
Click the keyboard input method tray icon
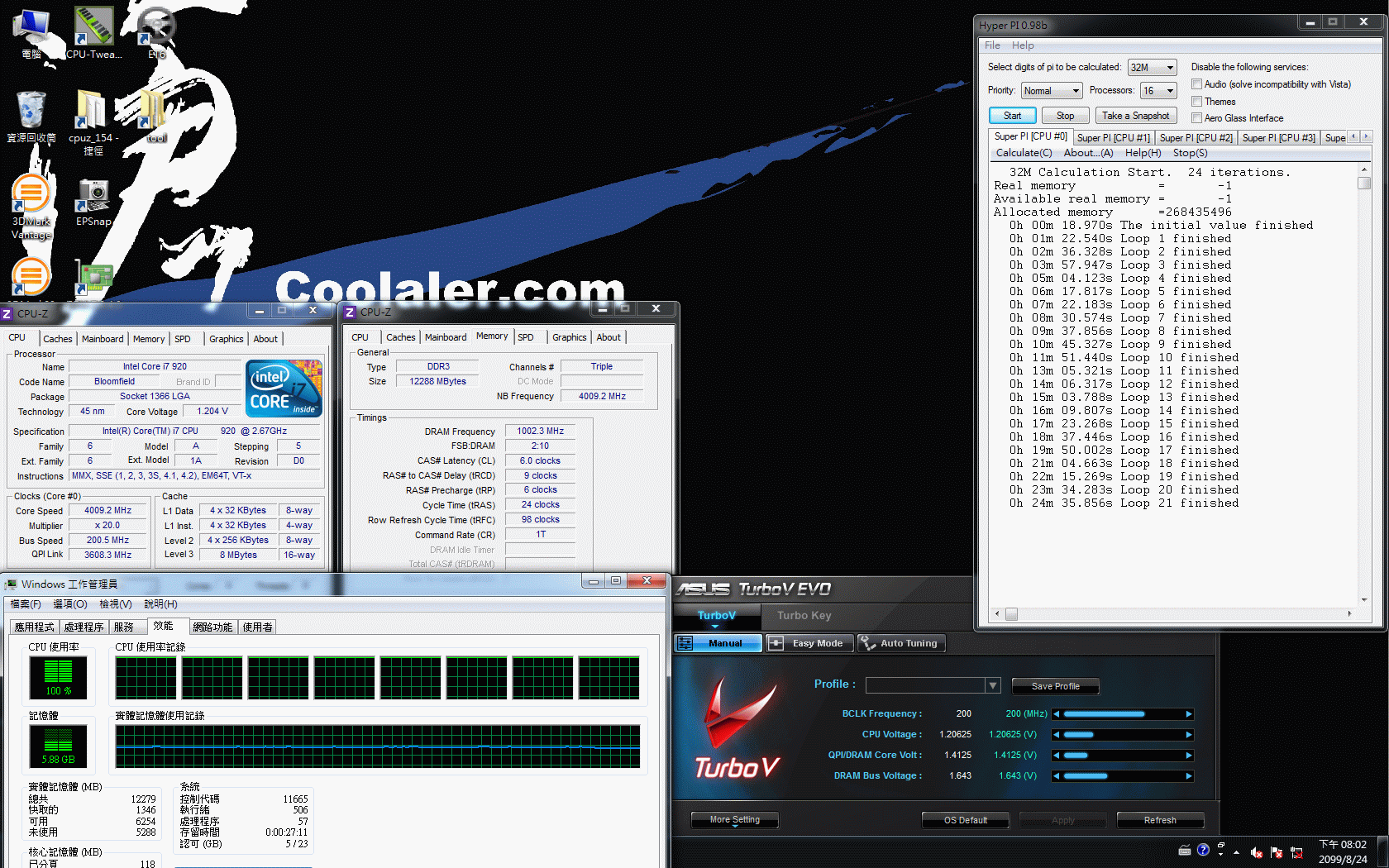pyautogui.click(x=1184, y=850)
